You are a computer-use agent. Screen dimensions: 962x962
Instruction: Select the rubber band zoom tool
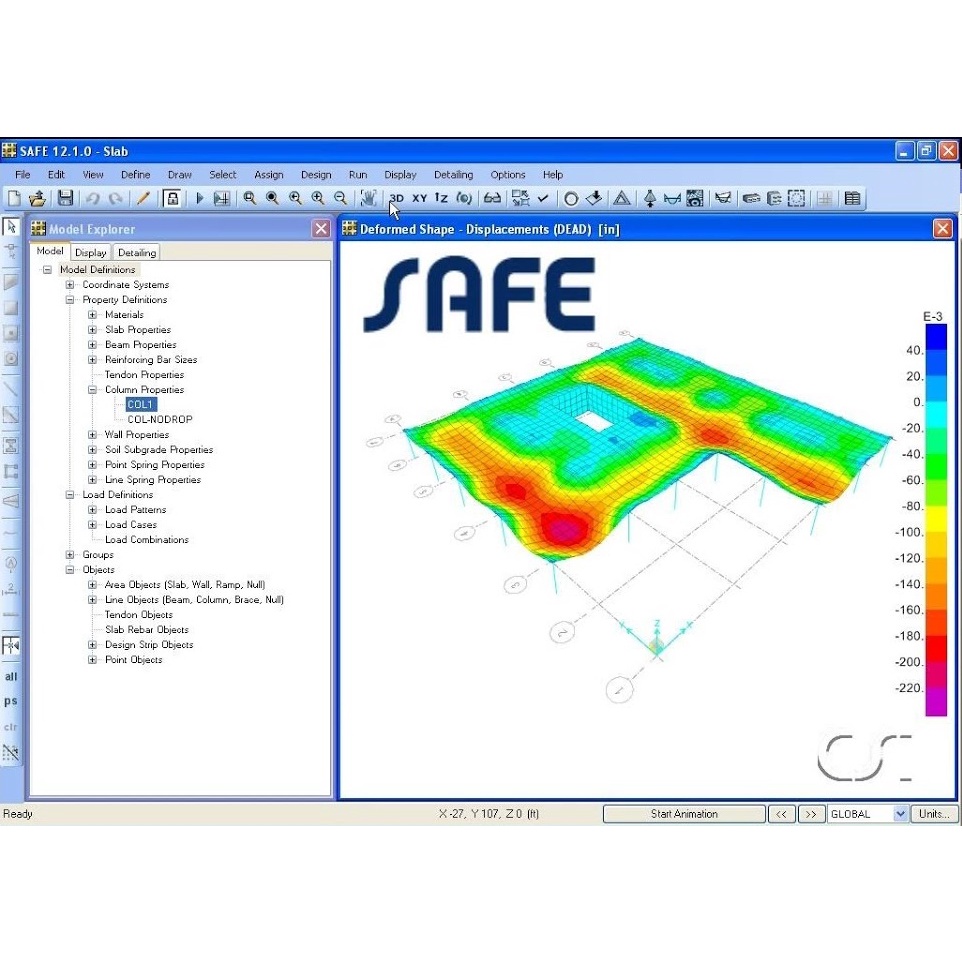(250, 198)
